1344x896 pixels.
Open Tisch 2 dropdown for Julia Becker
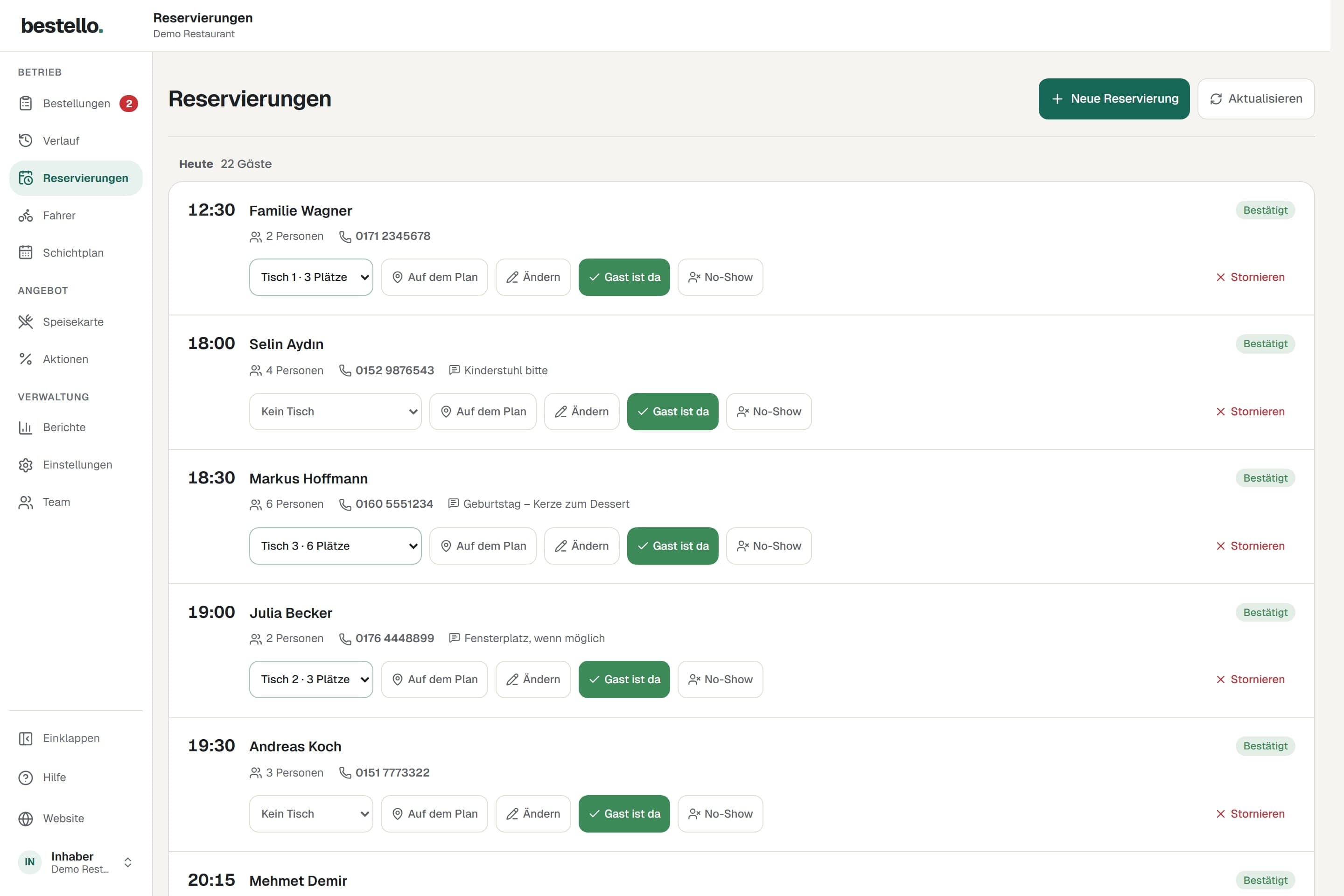pos(311,679)
